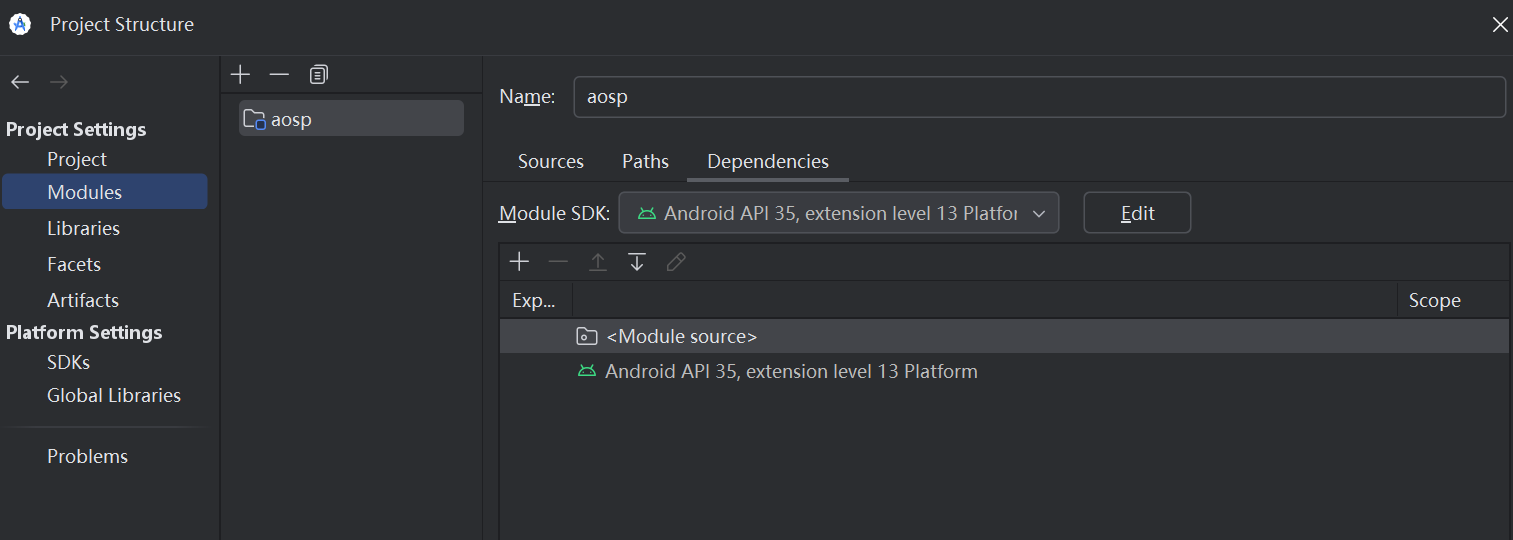1513x540 pixels.
Task: Select the aosp module in list
Action: pyautogui.click(x=351, y=119)
